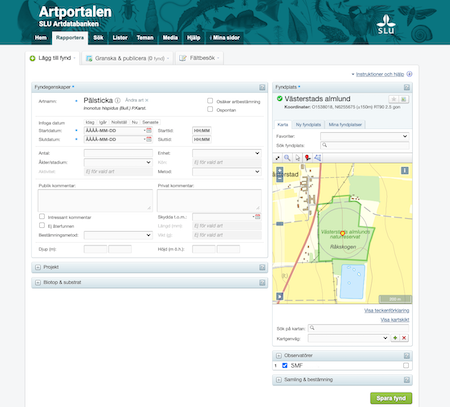
Task: Click the info icon next to Pälsticka
Action: coord(118,100)
